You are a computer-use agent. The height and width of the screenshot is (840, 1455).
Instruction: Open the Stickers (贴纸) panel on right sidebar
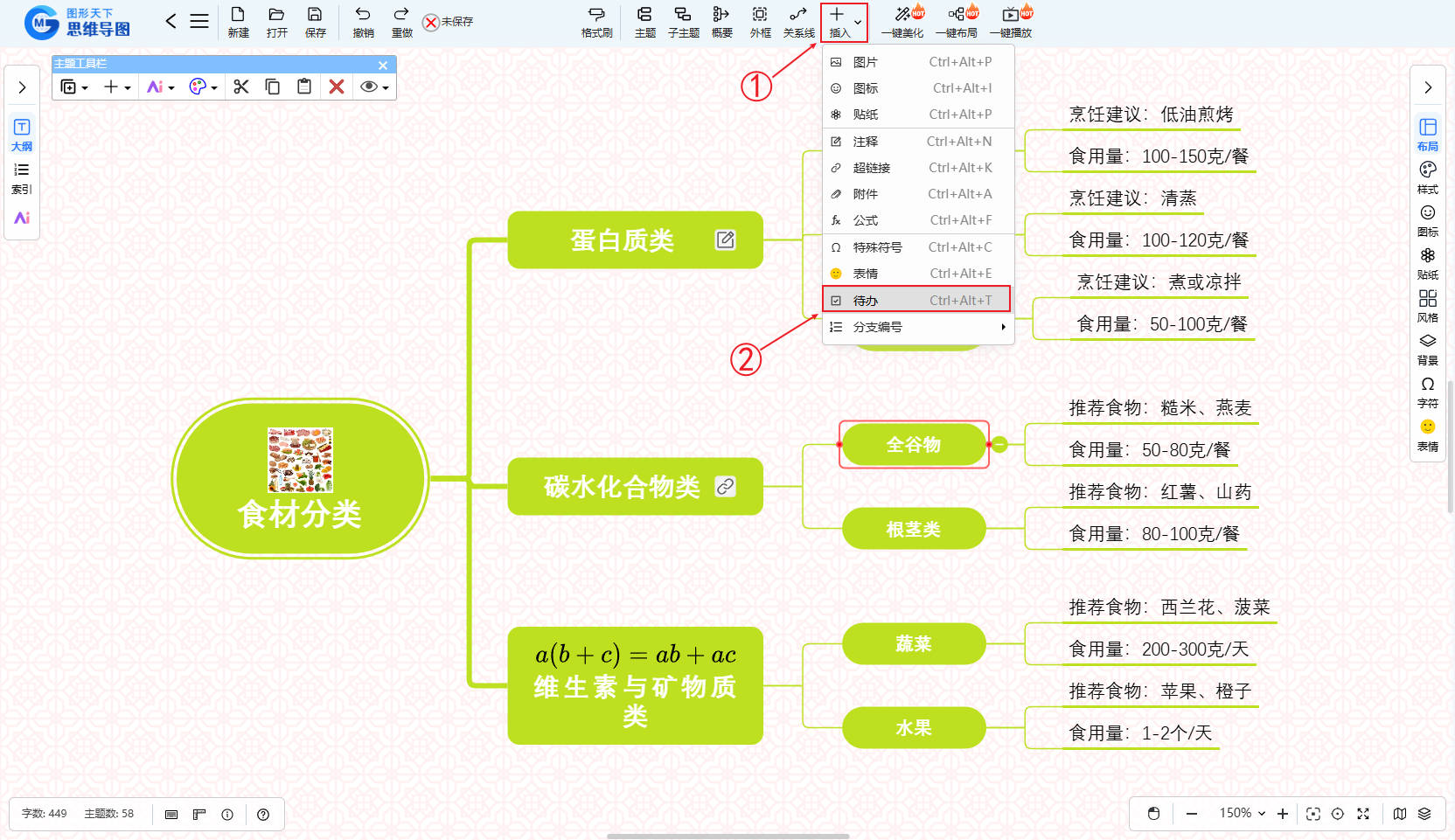click(x=1427, y=260)
